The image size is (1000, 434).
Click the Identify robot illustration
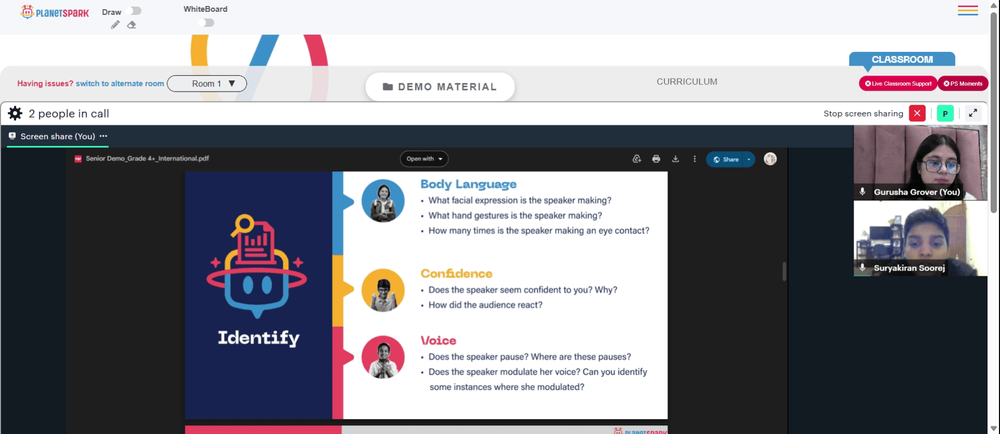257,266
